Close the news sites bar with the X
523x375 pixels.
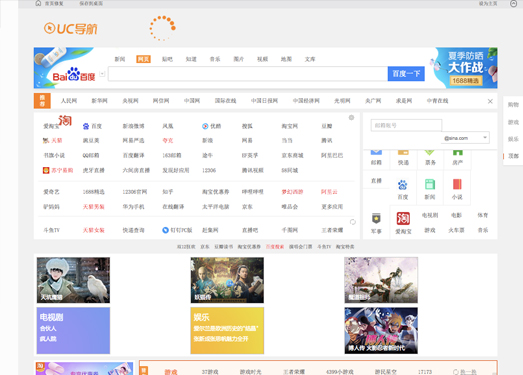coord(490,101)
